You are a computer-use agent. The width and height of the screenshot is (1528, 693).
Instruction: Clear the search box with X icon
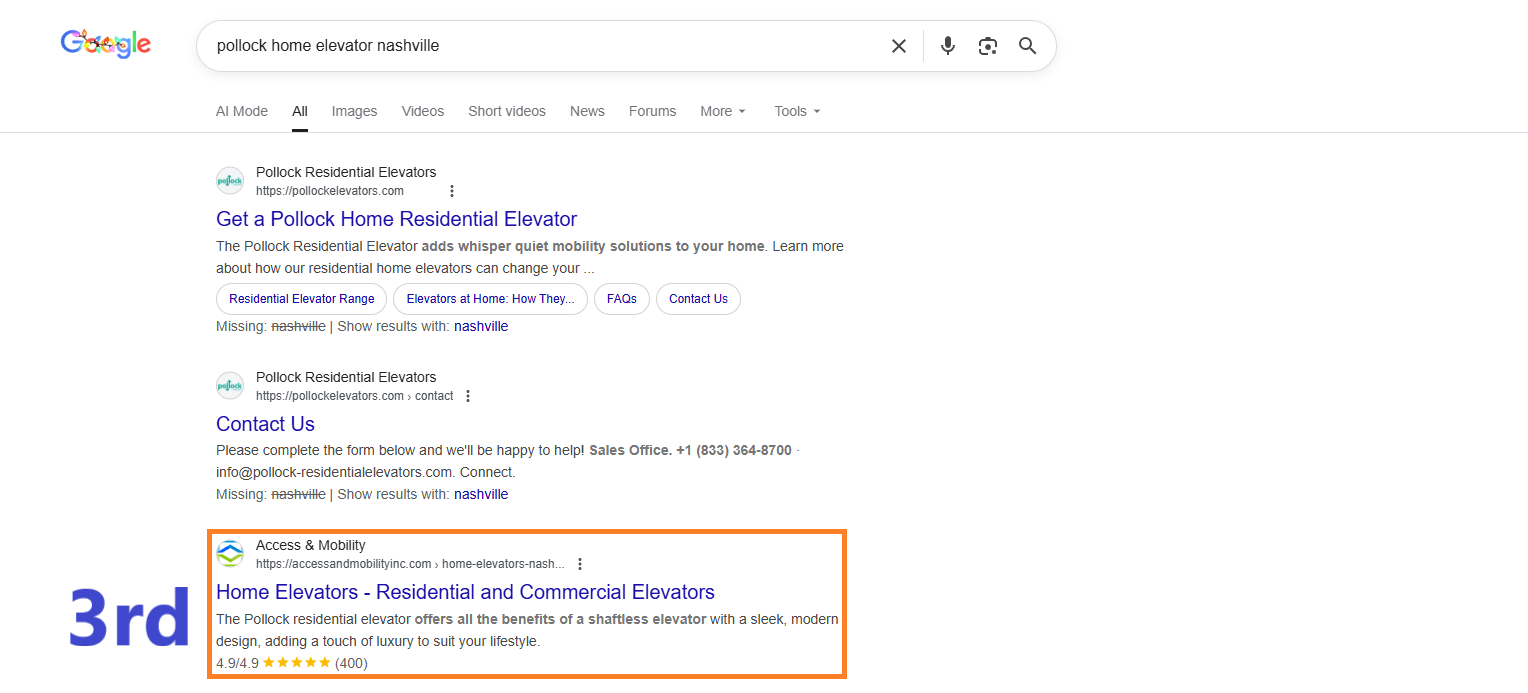point(899,46)
